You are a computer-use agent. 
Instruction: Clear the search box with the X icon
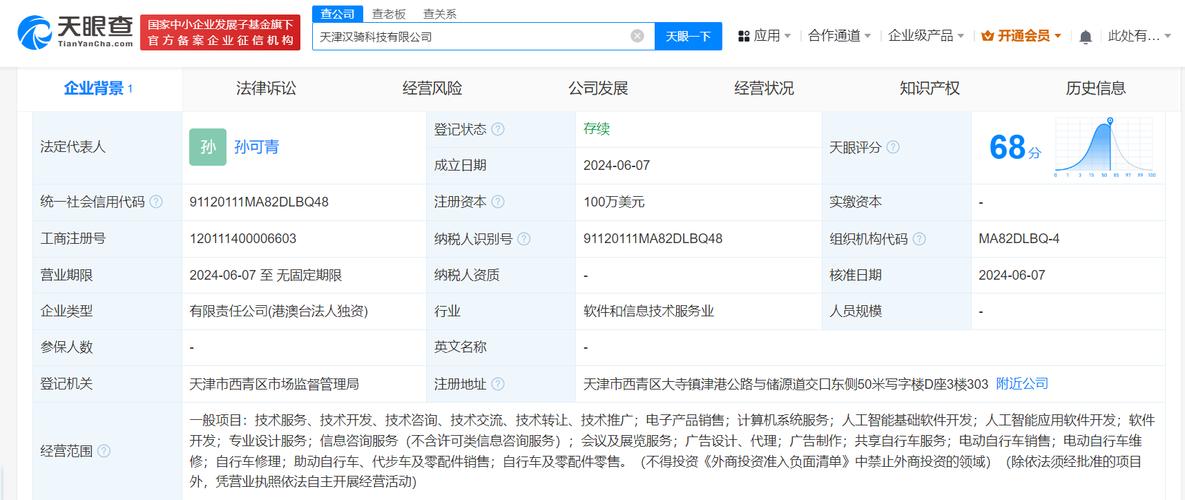coord(637,35)
